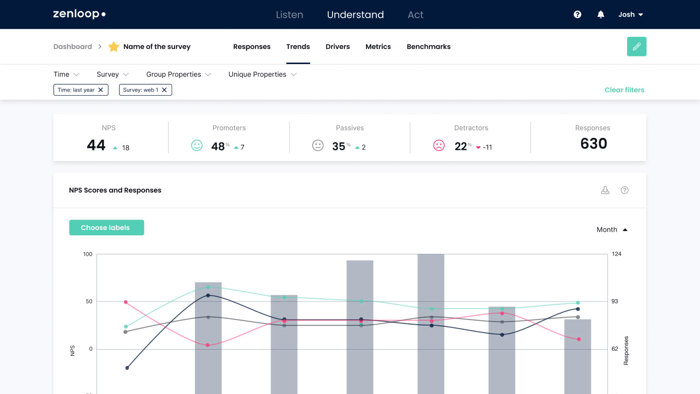Click the Detractors 22 percent value
Image resolution: width=700 pixels, height=394 pixels.
460,146
